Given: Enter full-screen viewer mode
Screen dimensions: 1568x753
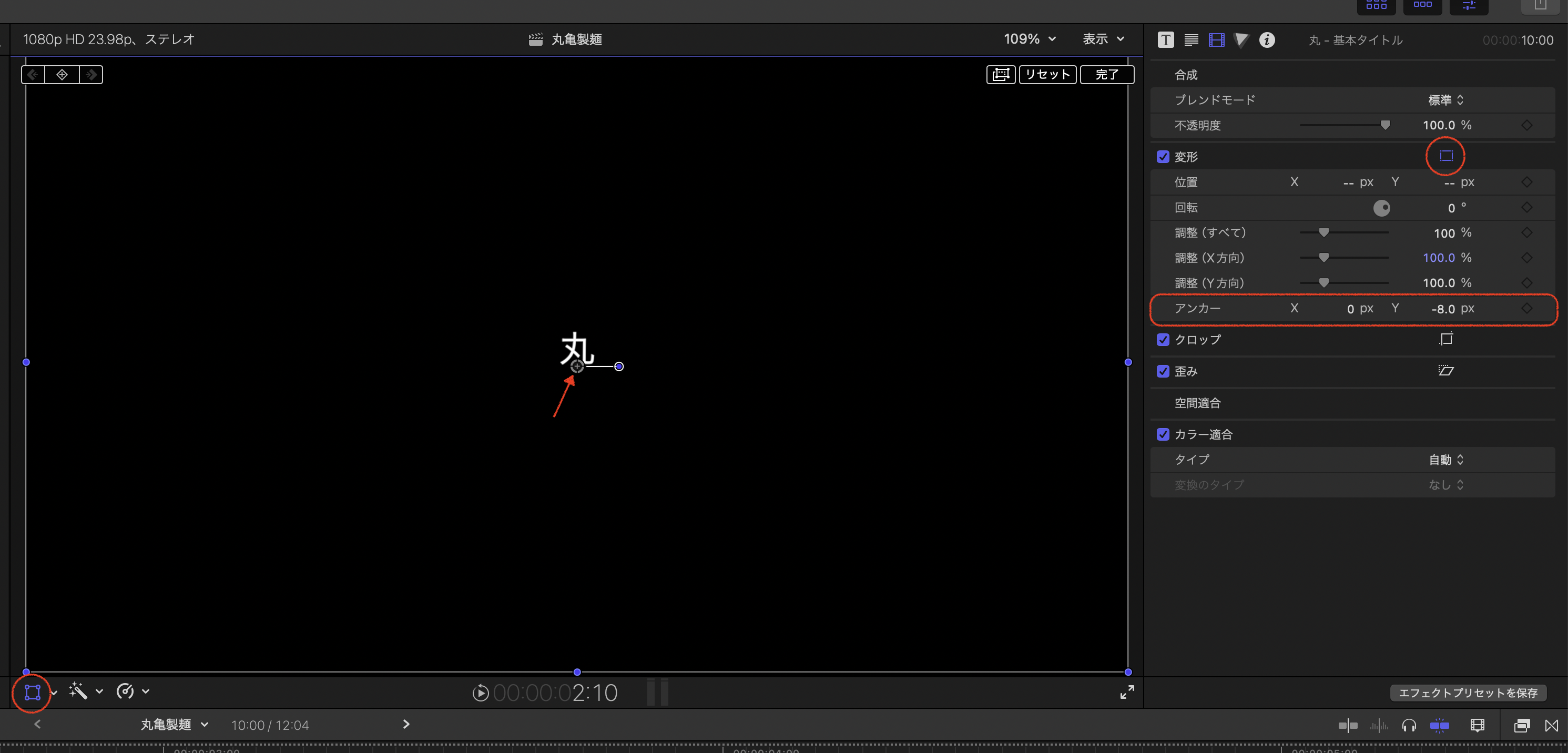Looking at the screenshot, I should [1127, 692].
